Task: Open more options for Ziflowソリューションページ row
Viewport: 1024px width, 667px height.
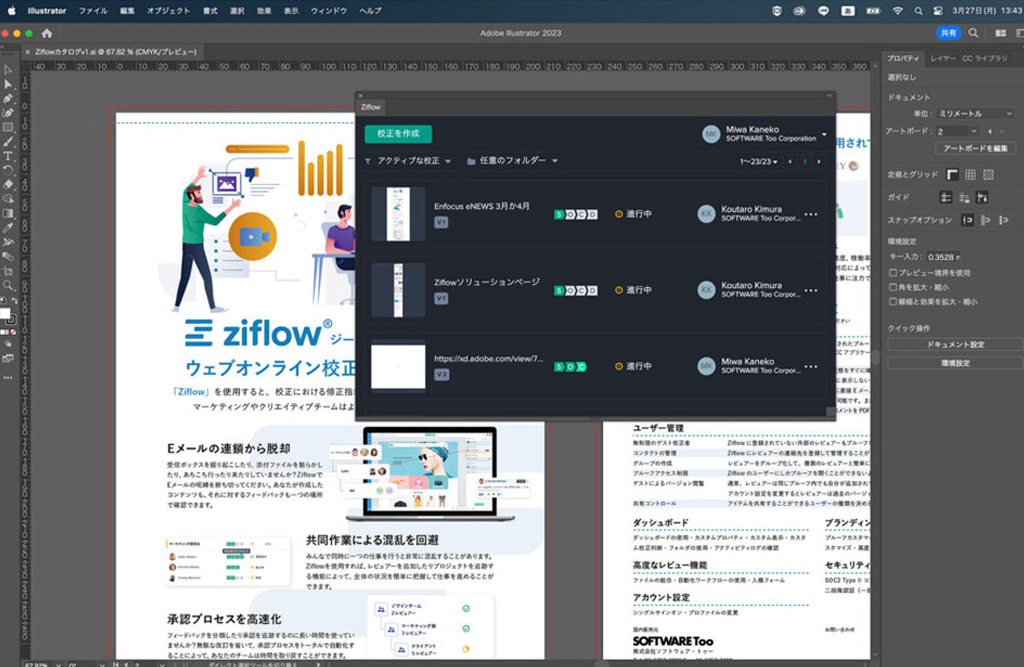Action: 811,290
